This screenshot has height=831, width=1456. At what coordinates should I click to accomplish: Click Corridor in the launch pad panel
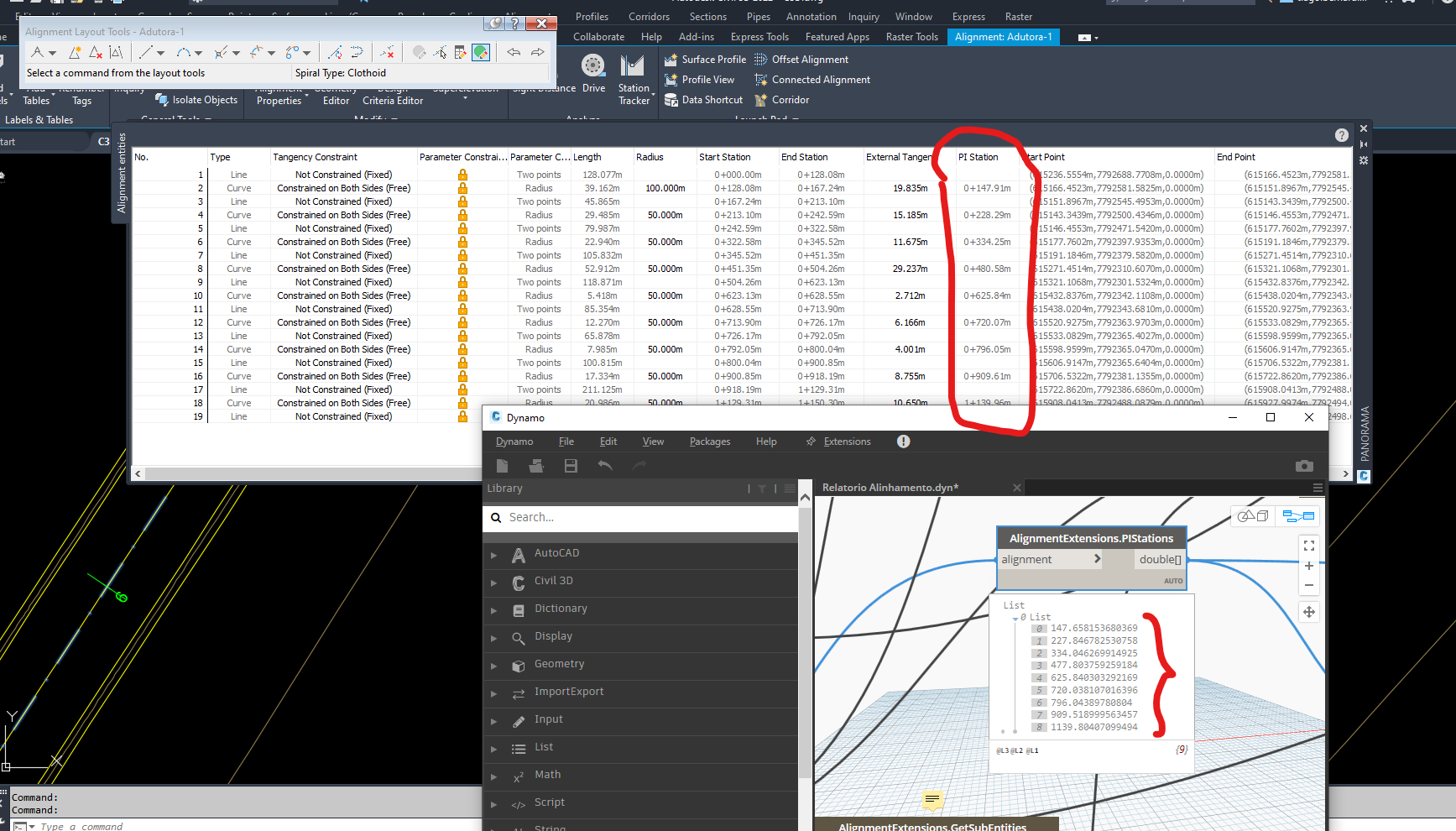click(x=782, y=100)
